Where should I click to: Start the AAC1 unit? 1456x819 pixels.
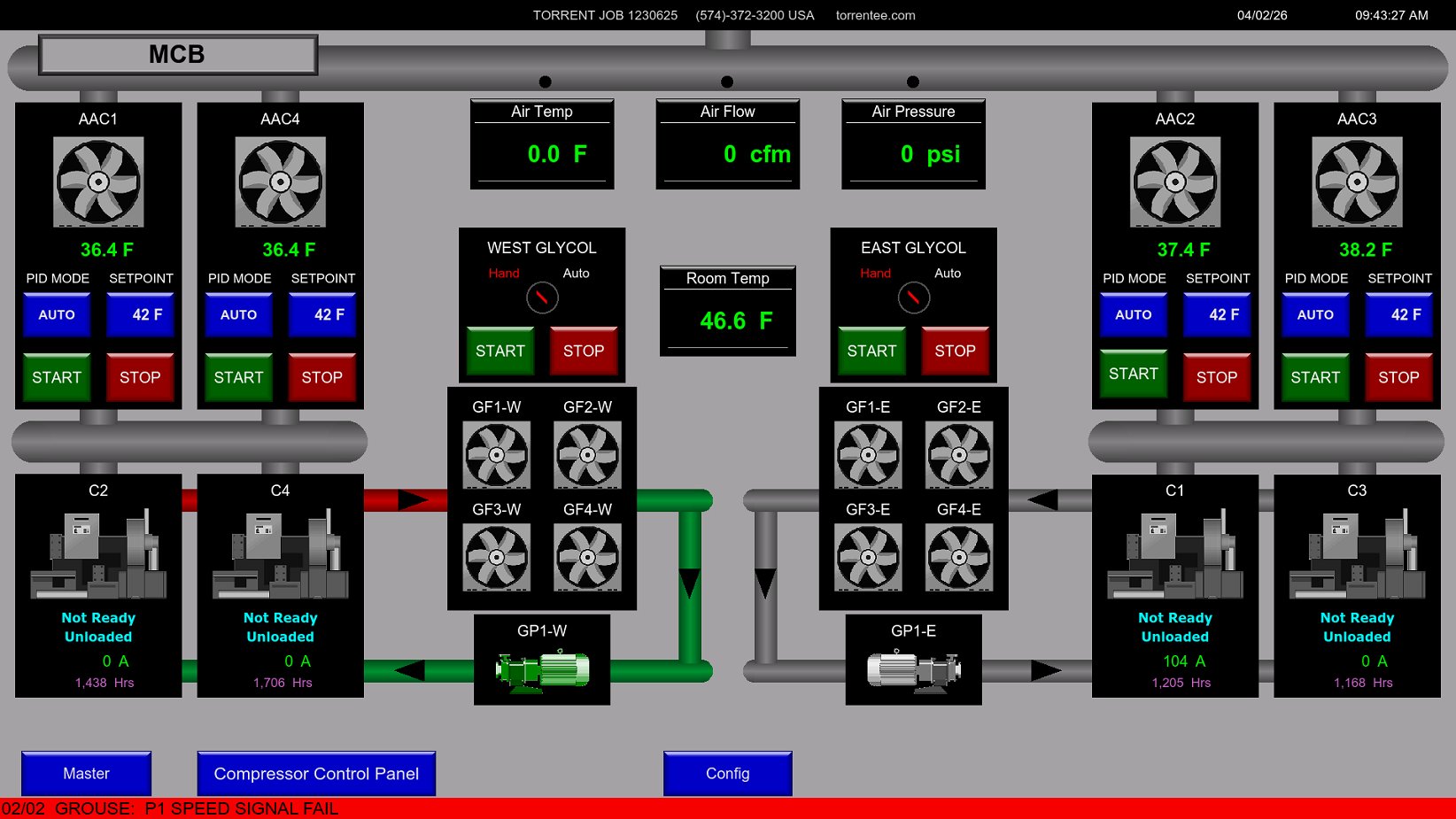pyautogui.click(x=57, y=377)
